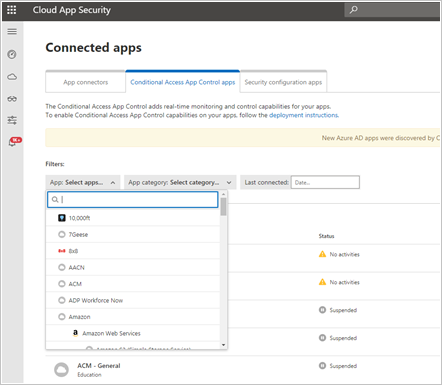Click the search magnifier in the header
This screenshot has height=385, width=442.
tap(354, 10)
